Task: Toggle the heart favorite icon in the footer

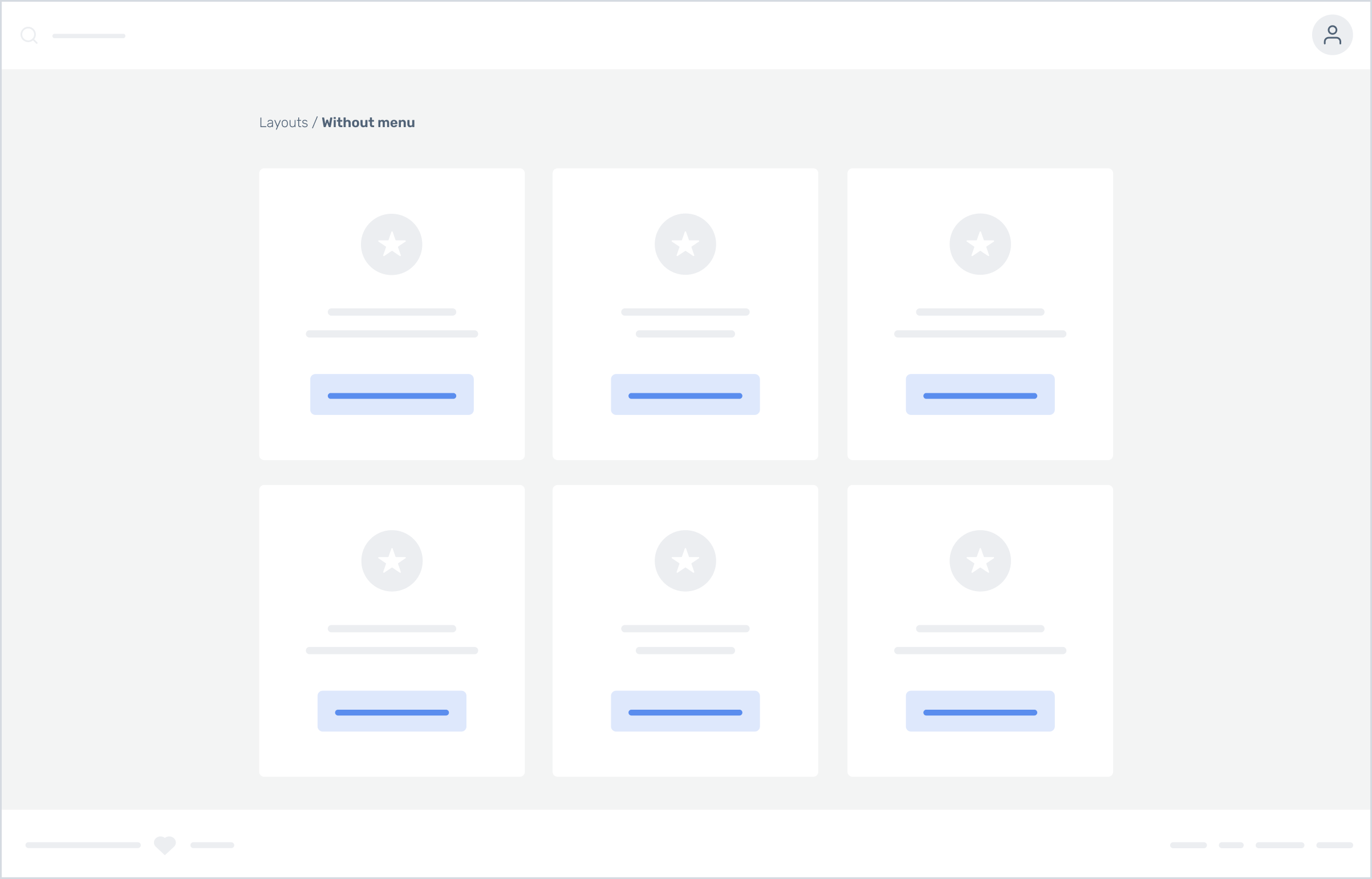Action: (x=164, y=845)
